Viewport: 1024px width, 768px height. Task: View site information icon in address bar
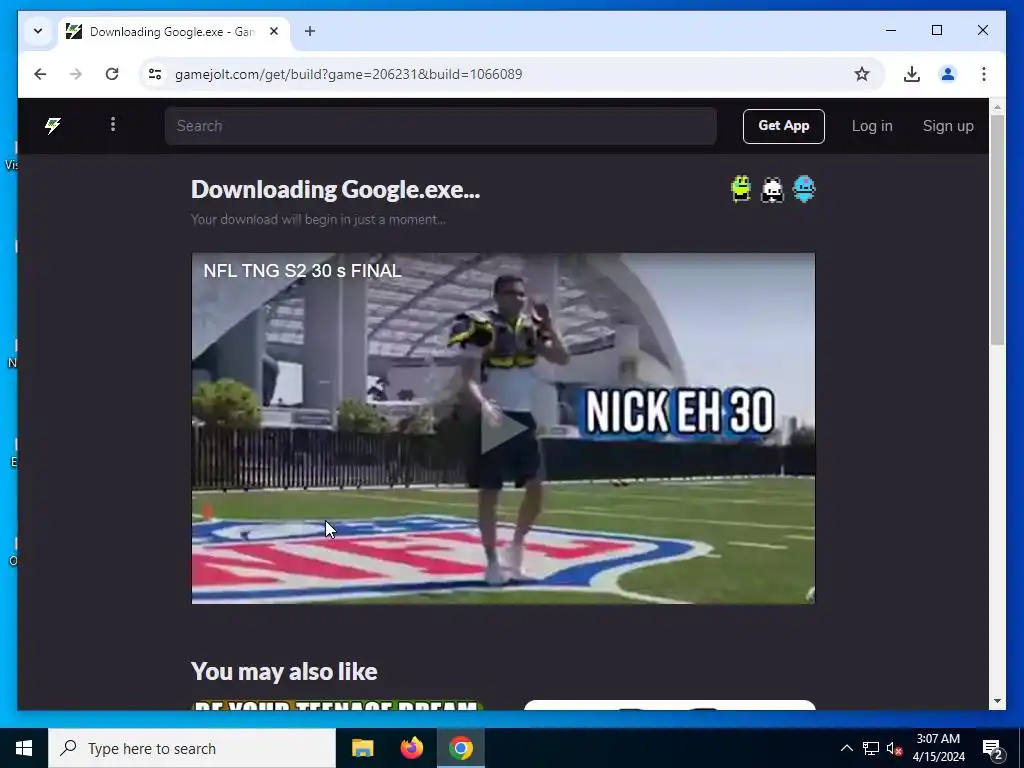click(x=155, y=74)
